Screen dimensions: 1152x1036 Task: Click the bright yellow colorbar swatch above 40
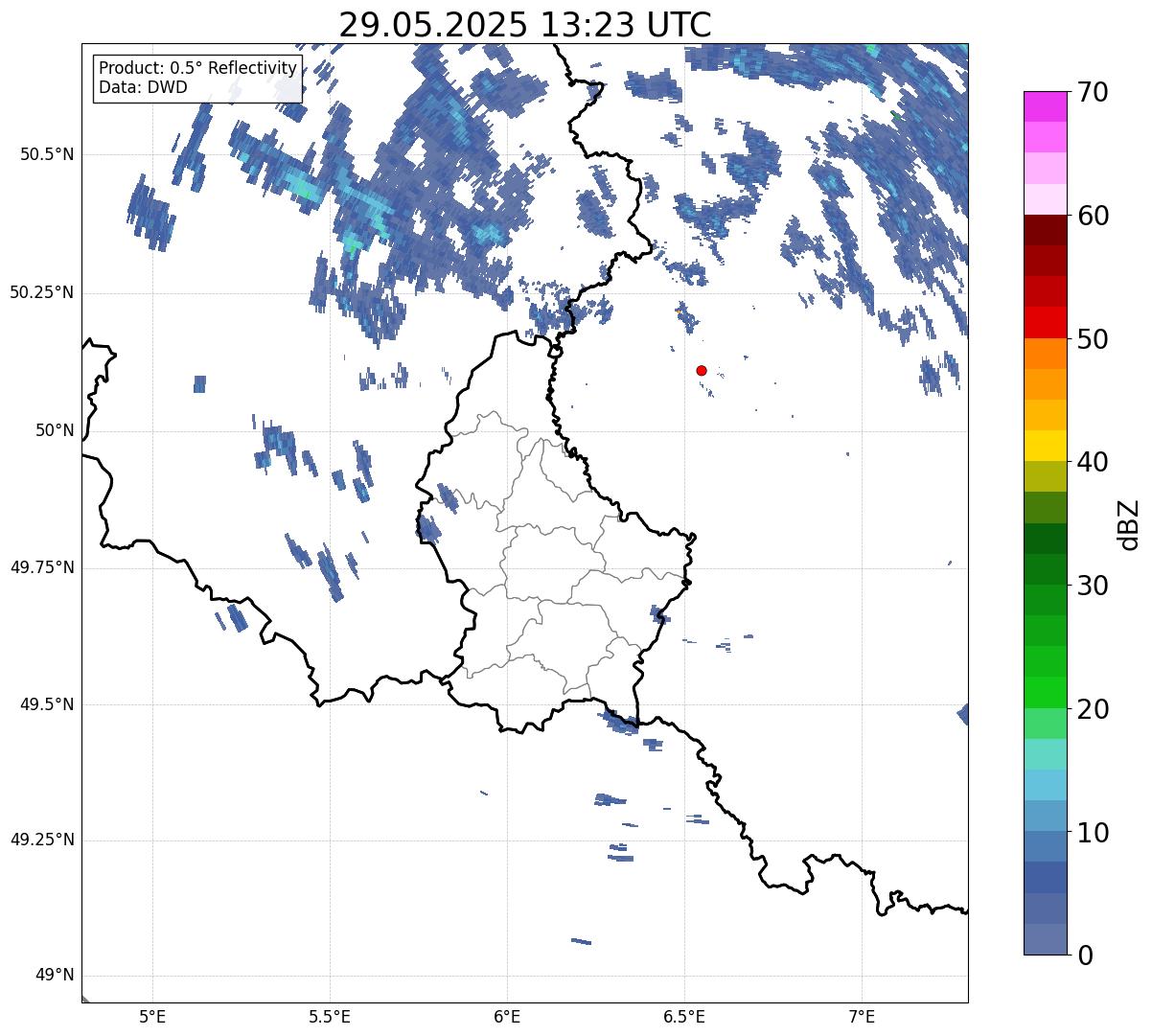[x=1045, y=446]
